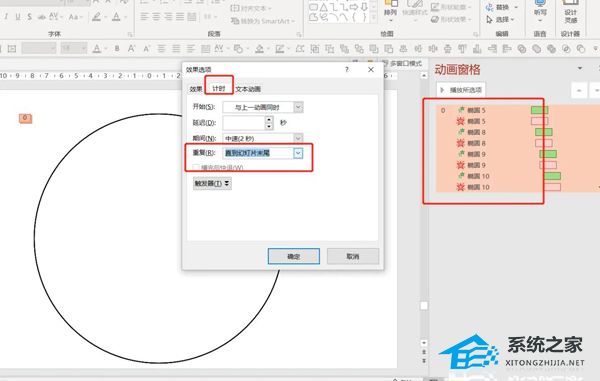Open the 转换为 SmartArt dropdown
This screenshot has height=381, width=600.
pyautogui.click(x=262, y=21)
